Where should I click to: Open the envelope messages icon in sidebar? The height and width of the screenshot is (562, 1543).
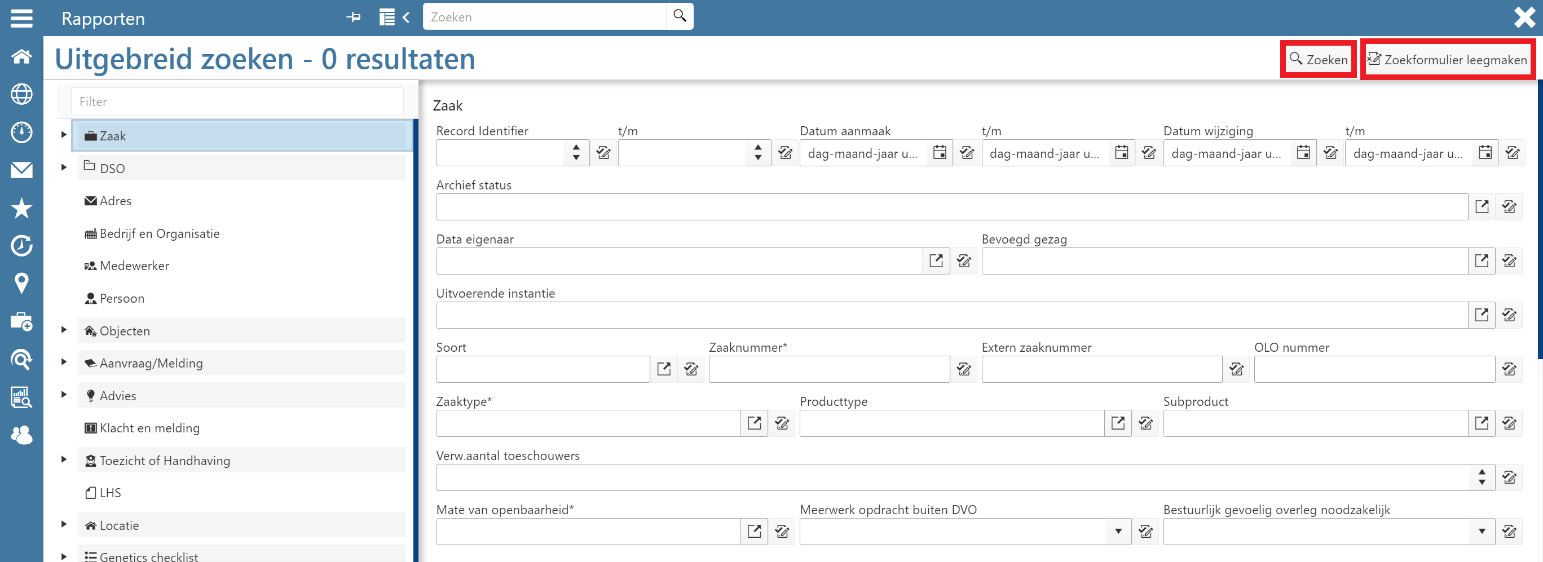coord(21,170)
